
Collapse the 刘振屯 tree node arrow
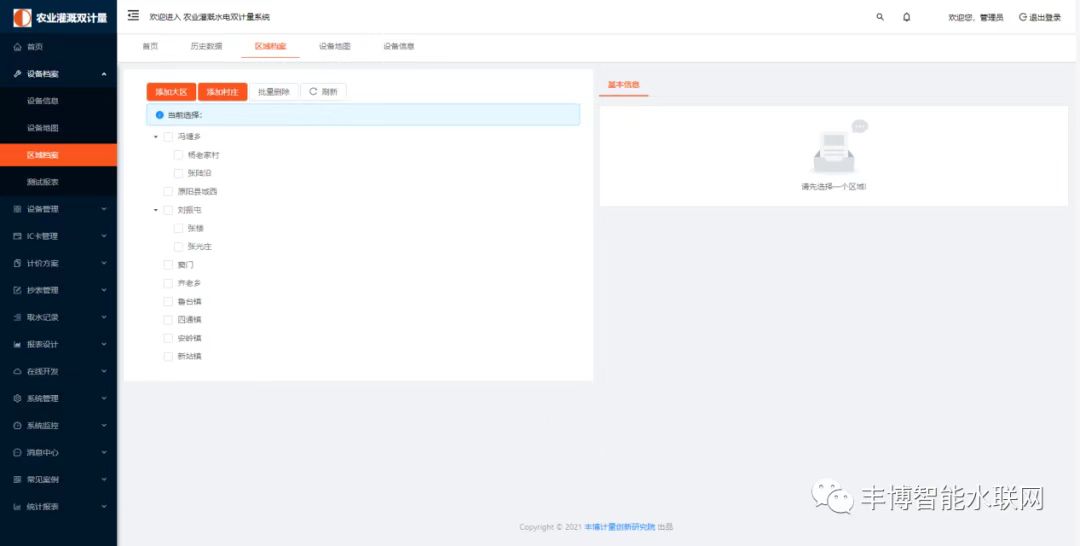(156, 210)
